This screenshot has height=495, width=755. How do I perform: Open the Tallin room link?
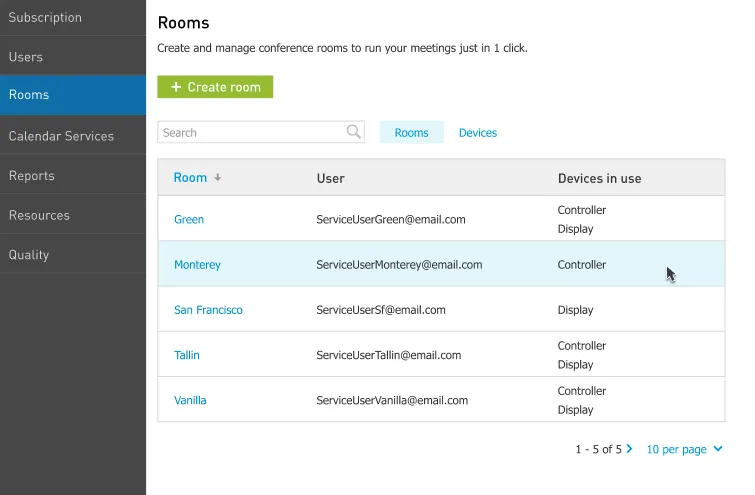[x=186, y=355]
